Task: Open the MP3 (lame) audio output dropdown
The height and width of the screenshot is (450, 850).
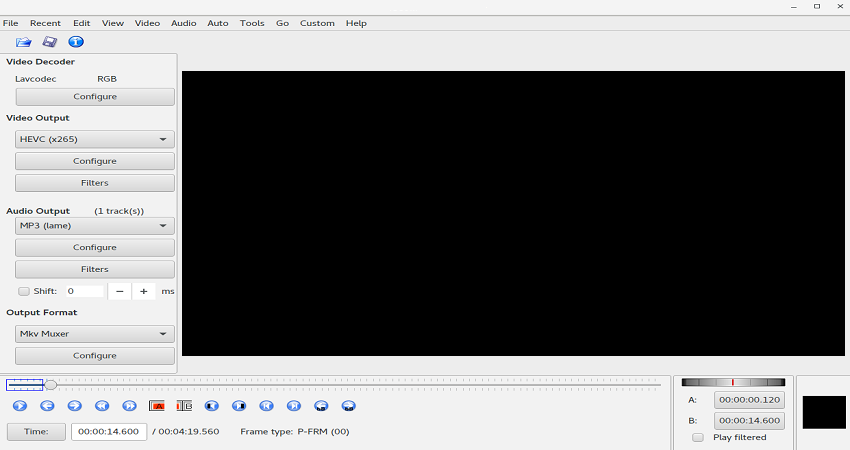Action: (x=95, y=226)
